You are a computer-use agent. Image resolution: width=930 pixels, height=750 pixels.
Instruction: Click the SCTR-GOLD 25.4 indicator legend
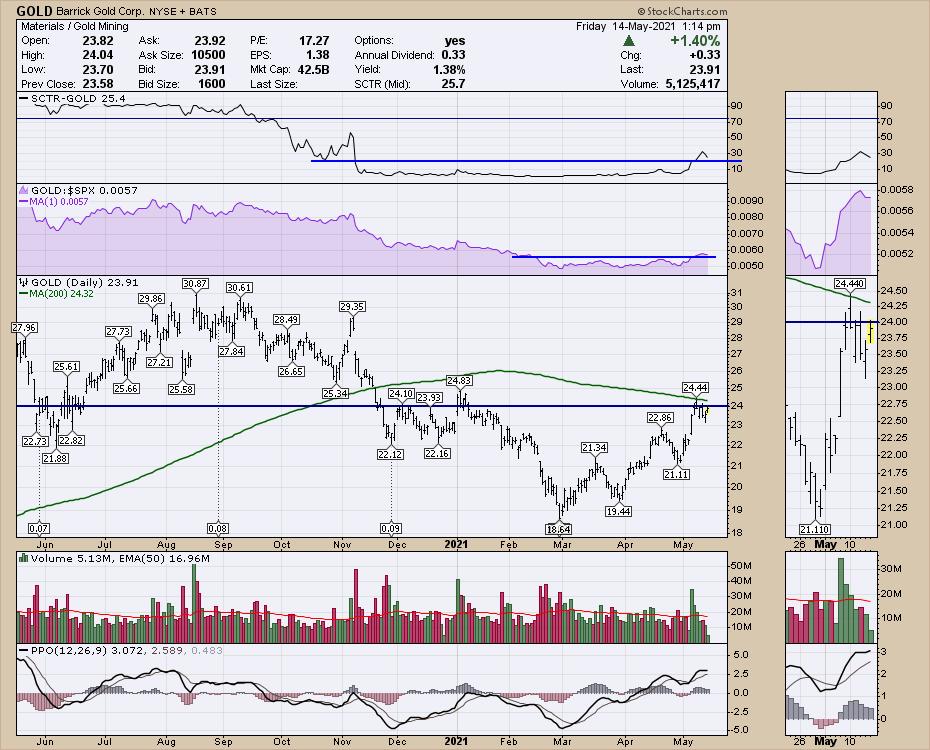(64, 100)
